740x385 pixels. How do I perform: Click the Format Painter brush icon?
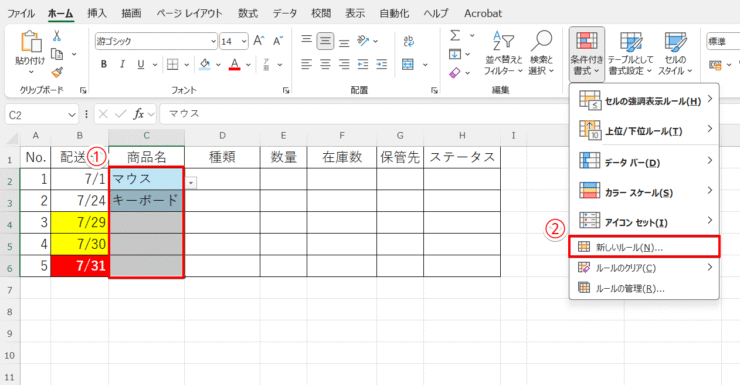coord(57,72)
